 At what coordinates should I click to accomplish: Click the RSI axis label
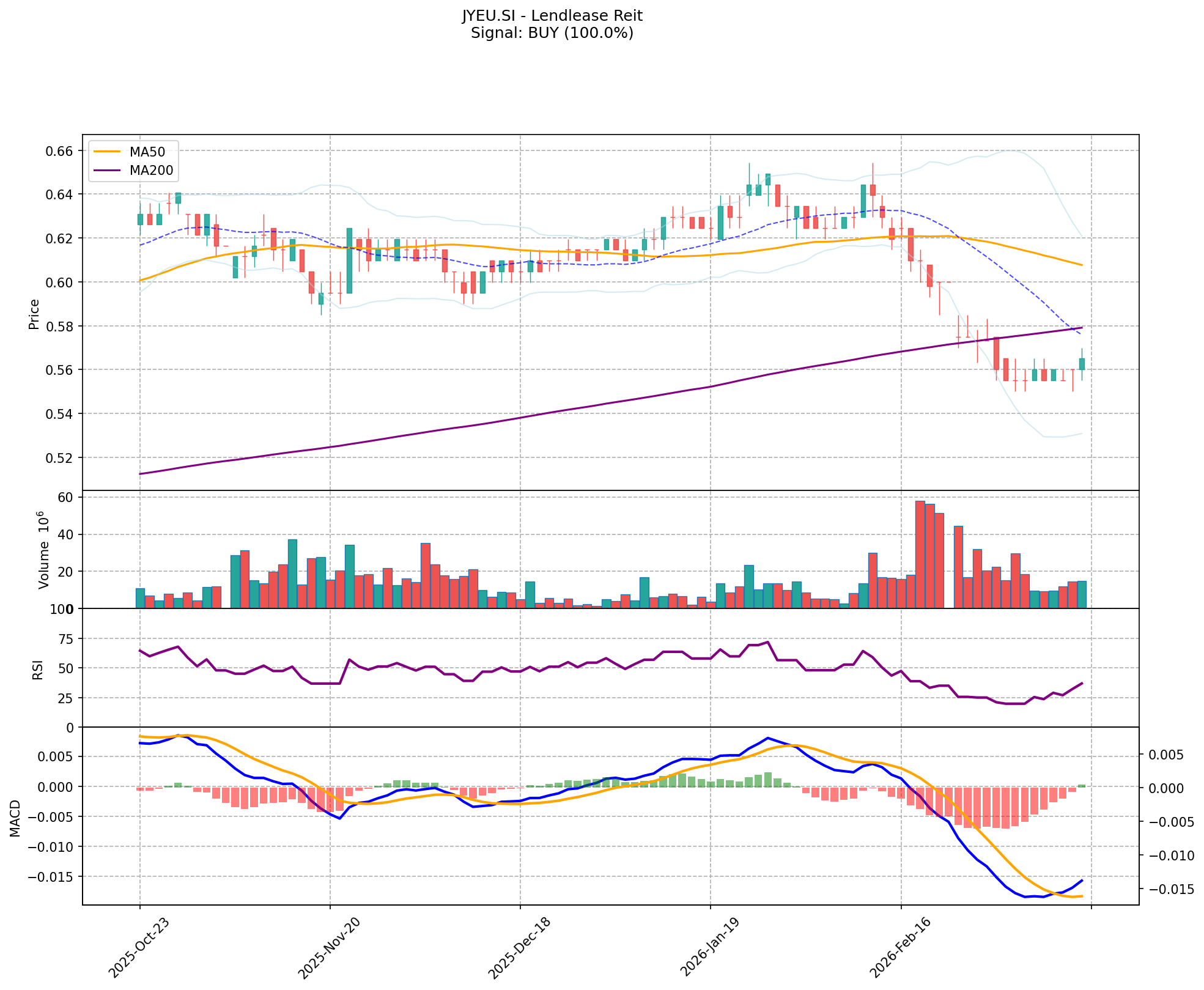click(38, 670)
